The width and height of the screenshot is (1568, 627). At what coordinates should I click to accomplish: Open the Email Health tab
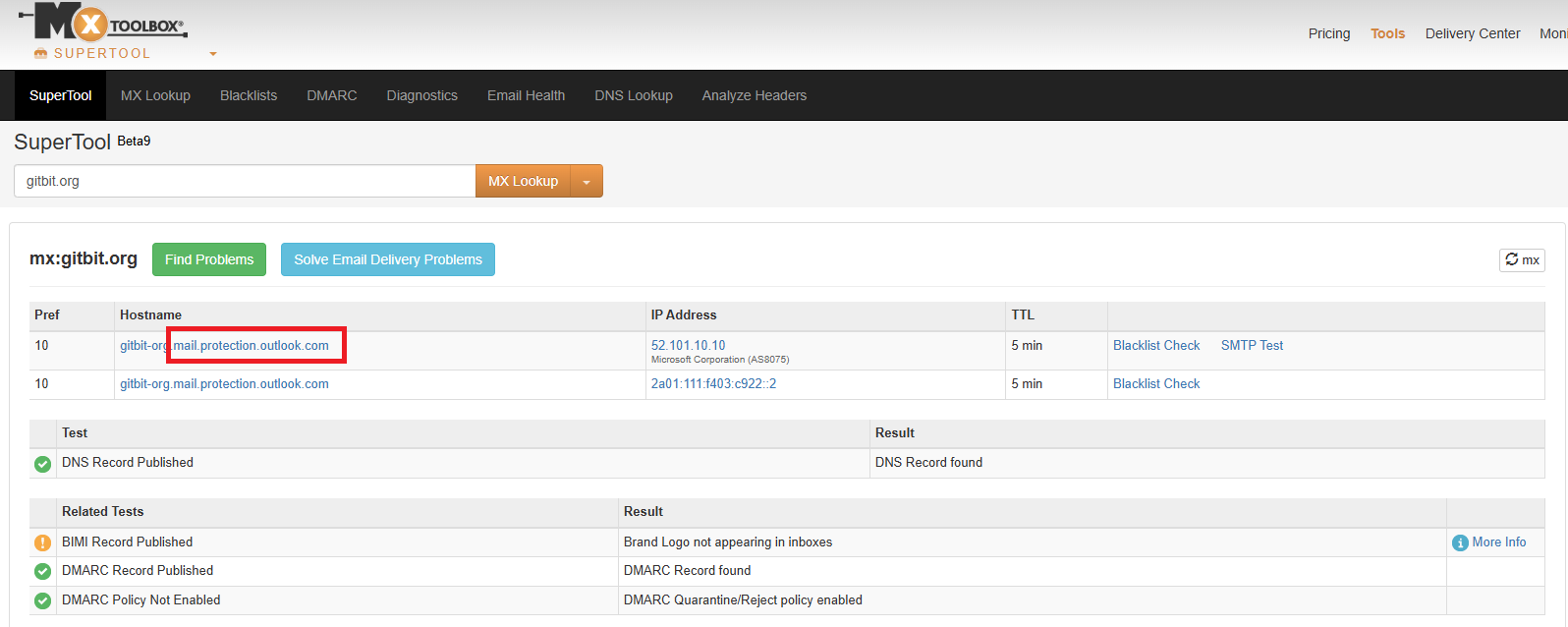click(x=527, y=95)
